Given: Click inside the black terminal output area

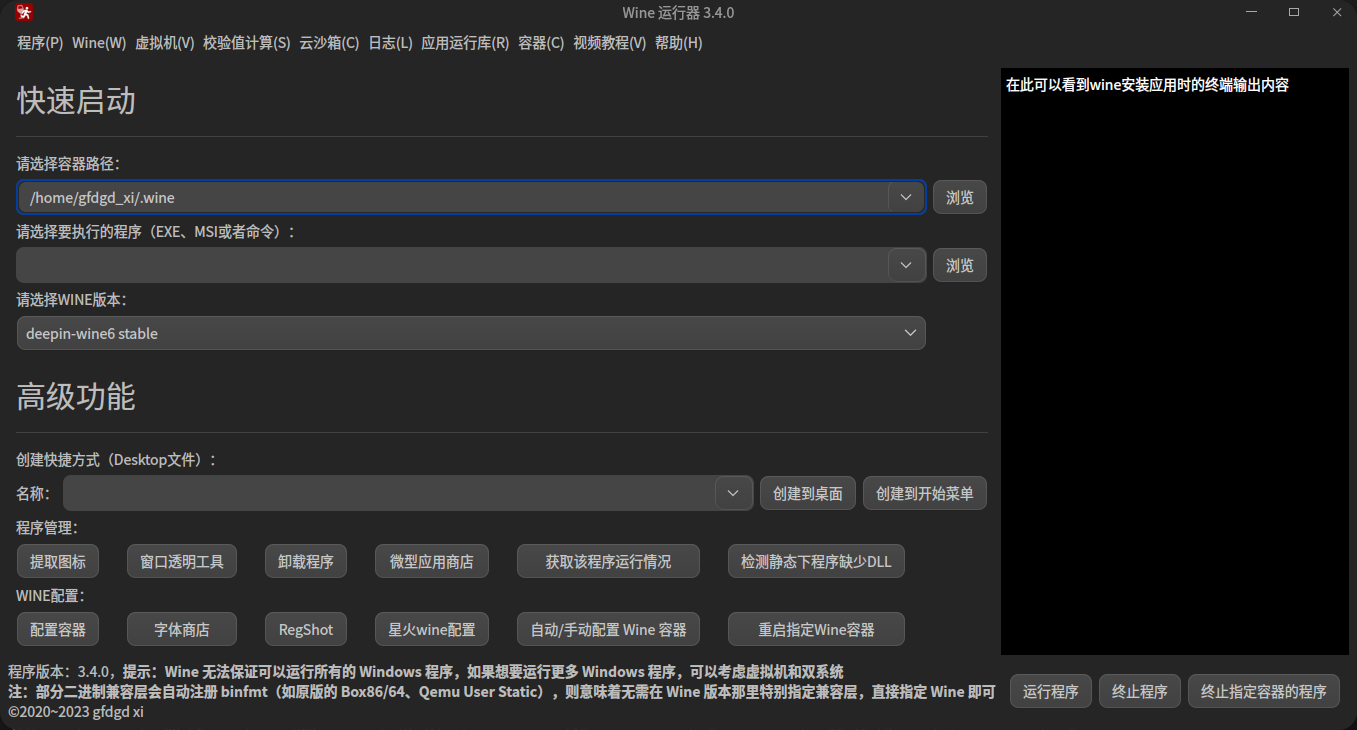Looking at the screenshot, I should click(1175, 361).
